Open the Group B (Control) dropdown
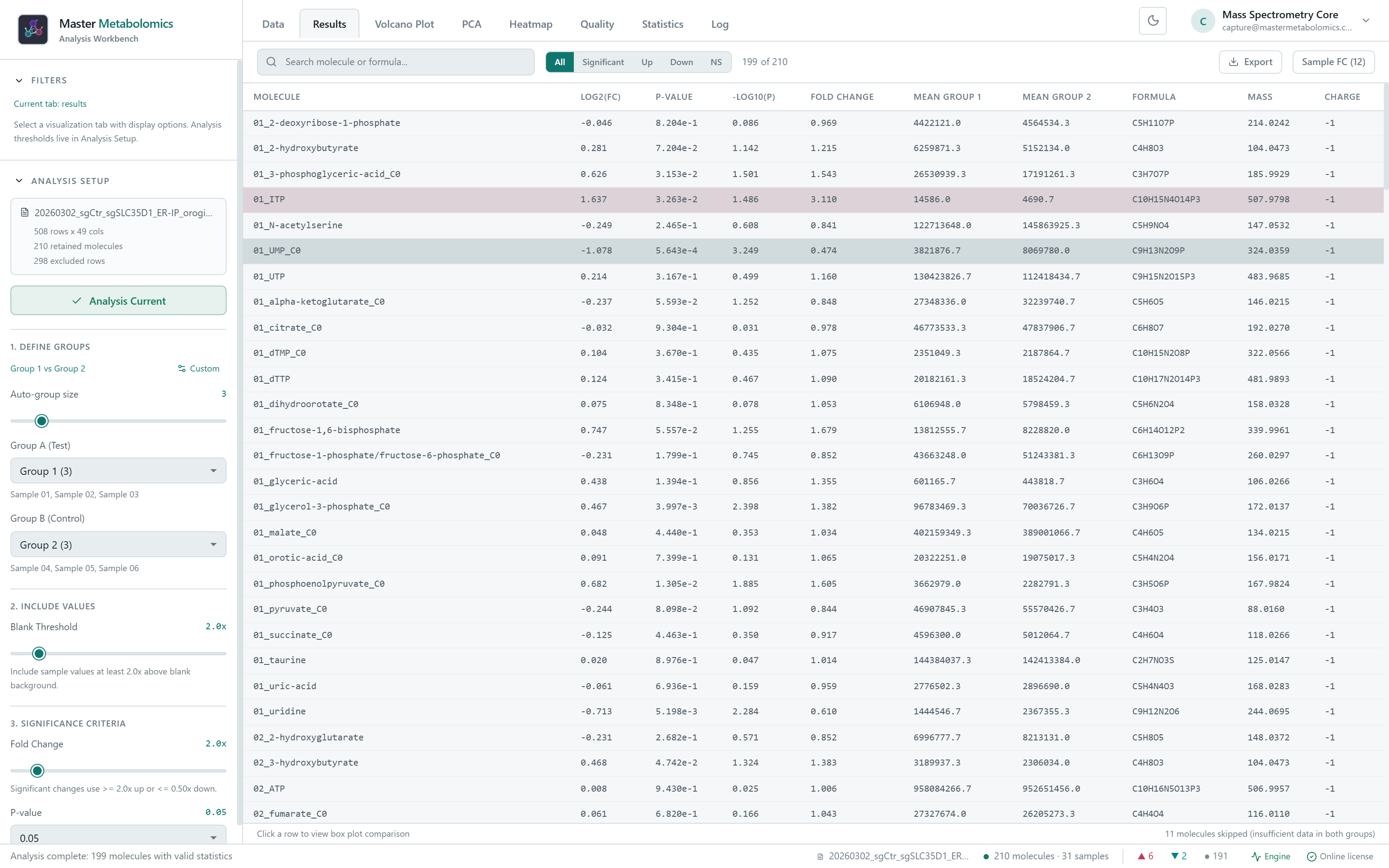Screen dimensions: 1389x868 pyautogui.click(x=118, y=544)
